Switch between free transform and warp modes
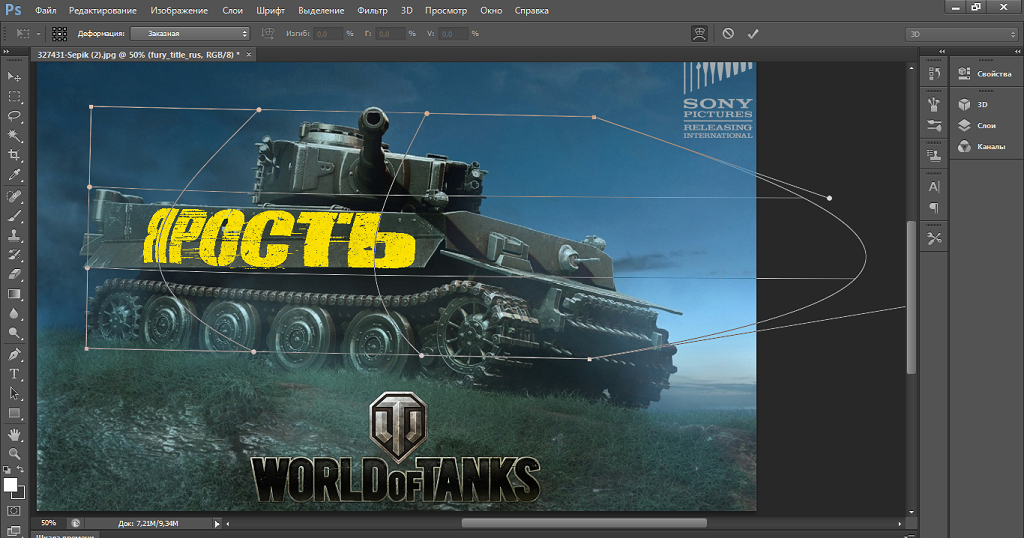 699,33
